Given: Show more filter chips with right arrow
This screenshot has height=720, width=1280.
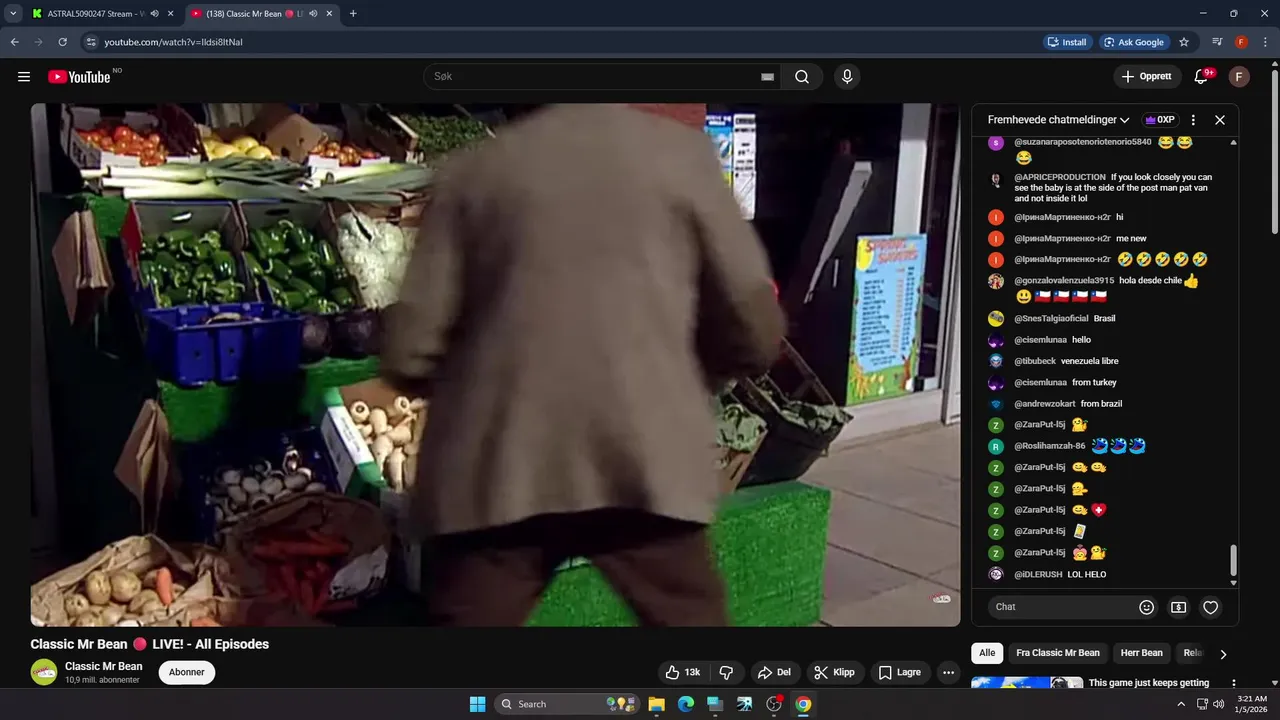Looking at the screenshot, I should pyautogui.click(x=1222, y=654).
